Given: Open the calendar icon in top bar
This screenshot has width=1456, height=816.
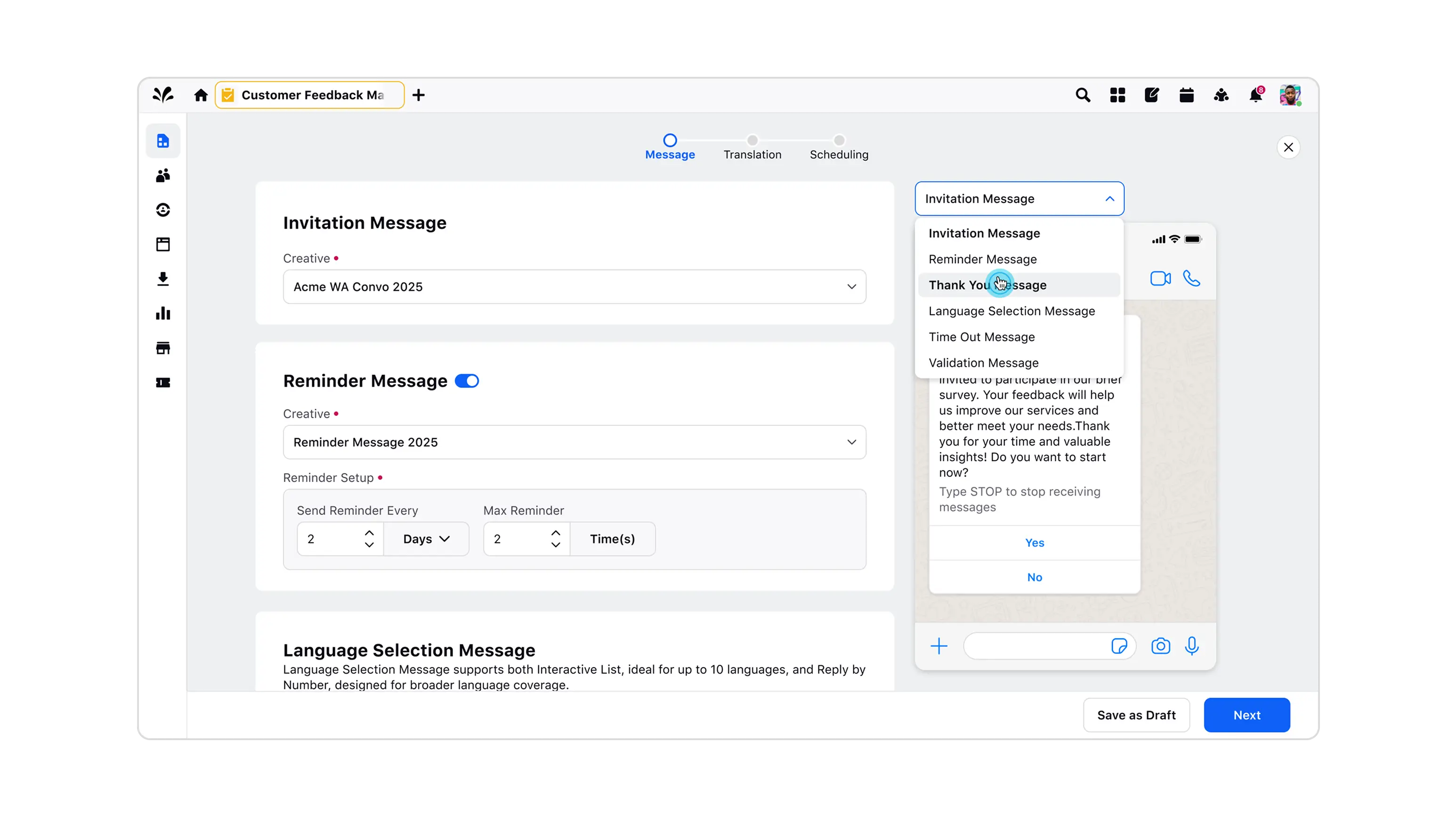Looking at the screenshot, I should point(1186,95).
